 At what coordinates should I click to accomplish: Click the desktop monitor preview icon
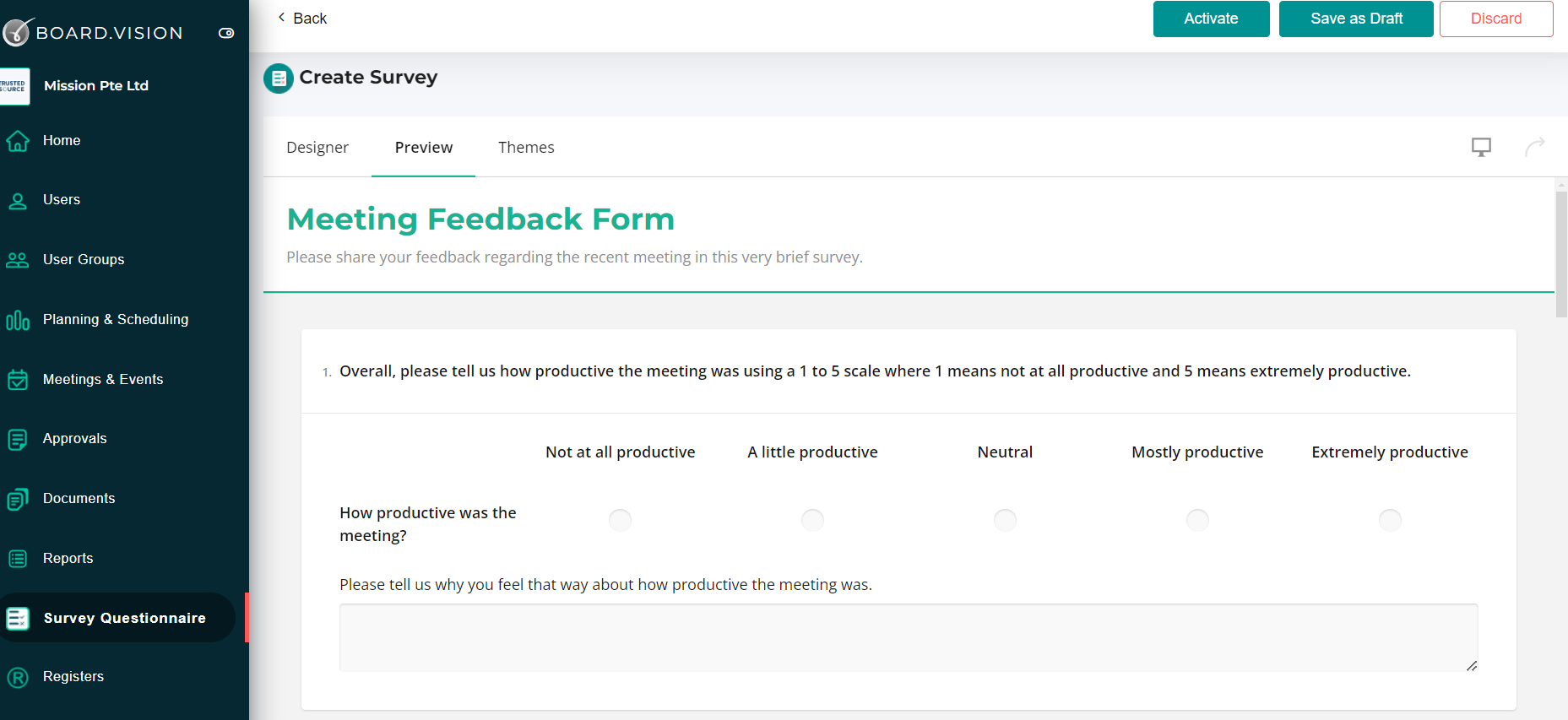pos(1481,147)
